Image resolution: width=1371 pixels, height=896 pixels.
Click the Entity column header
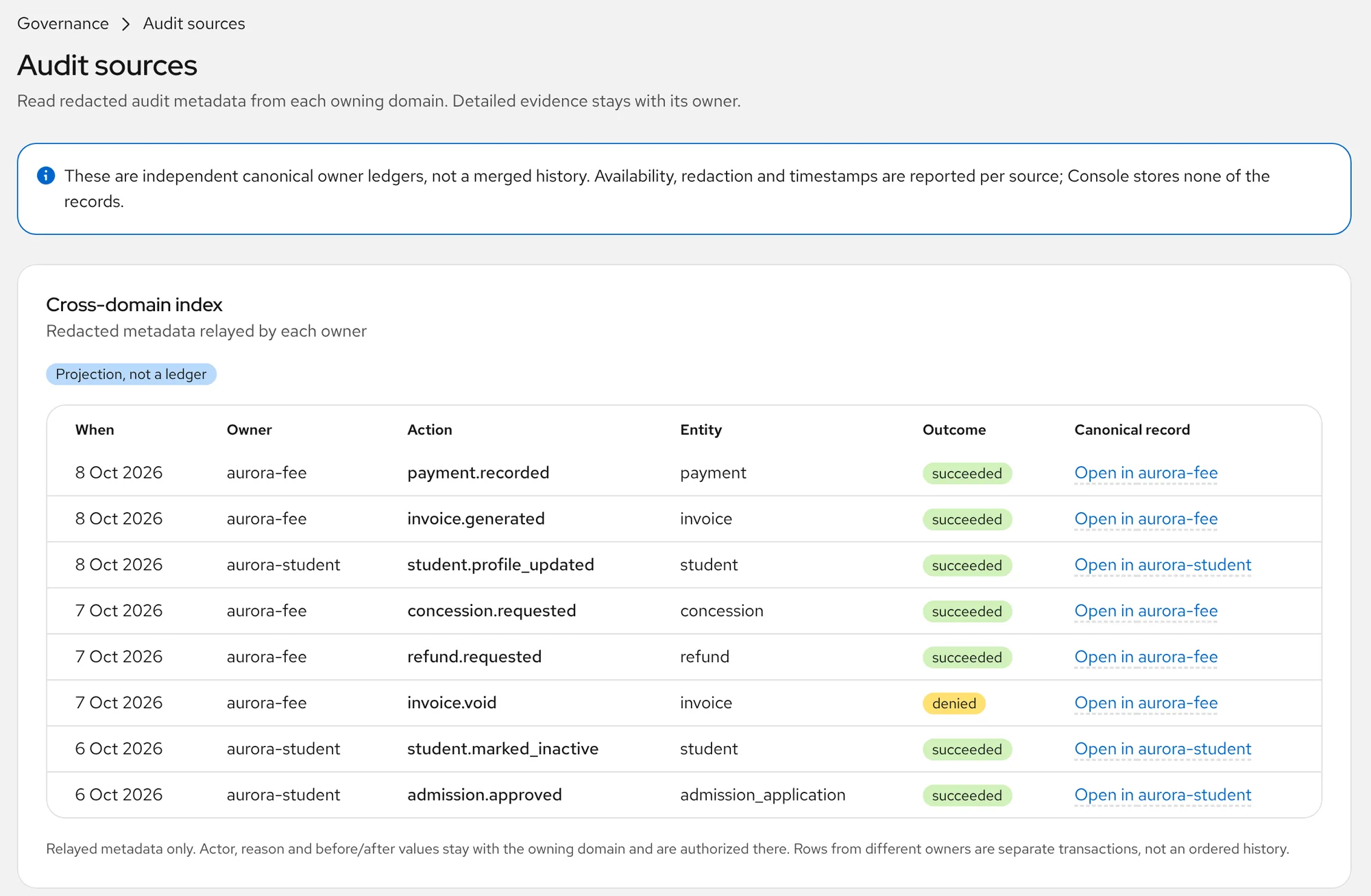(701, 430)
